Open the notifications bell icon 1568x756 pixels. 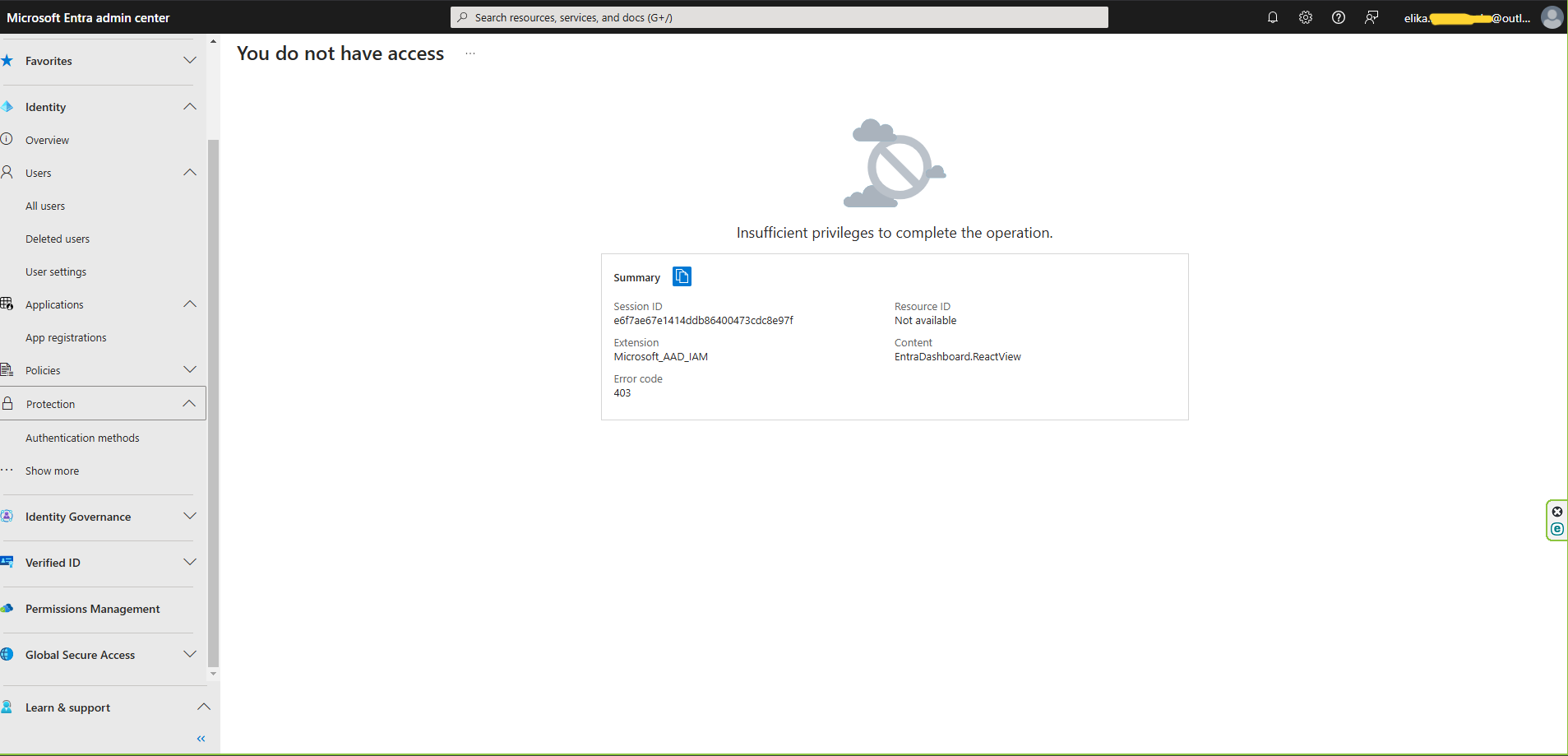pos(1273,17)
